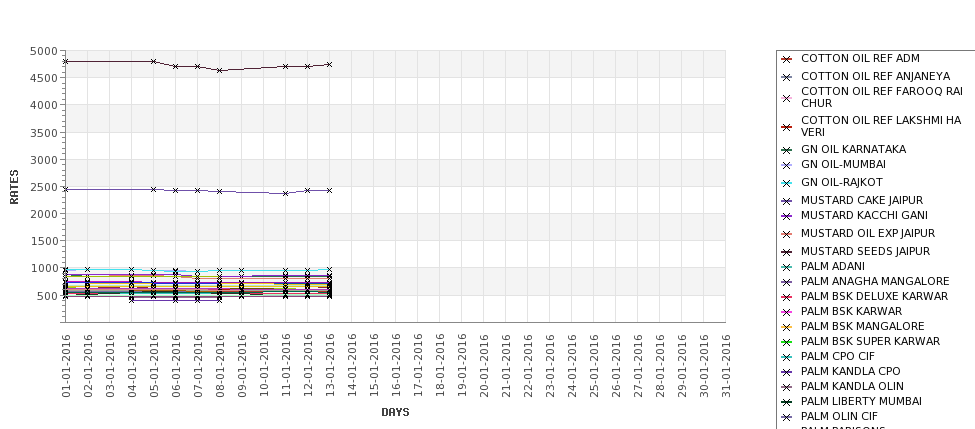The image size is (975, 429).
Task: Select PALM KANDLA CPO legend entry
Action: (x=851, y=371)
